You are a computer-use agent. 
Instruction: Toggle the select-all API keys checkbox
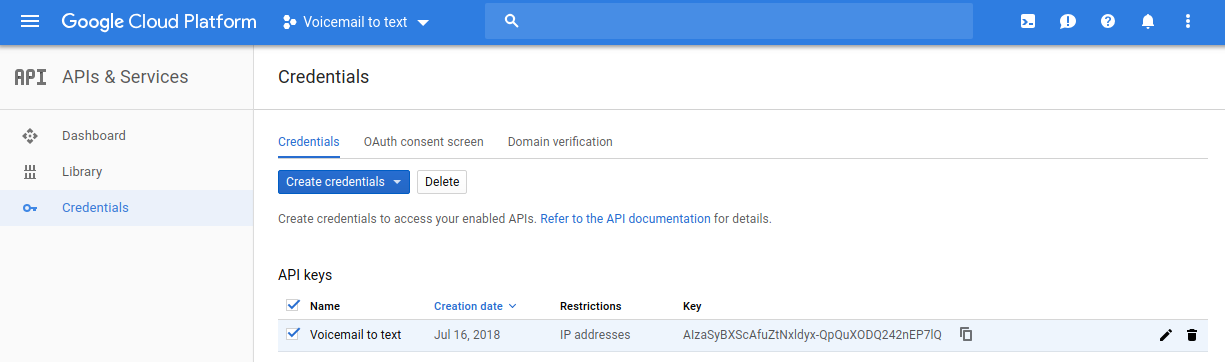coord(293,305)
